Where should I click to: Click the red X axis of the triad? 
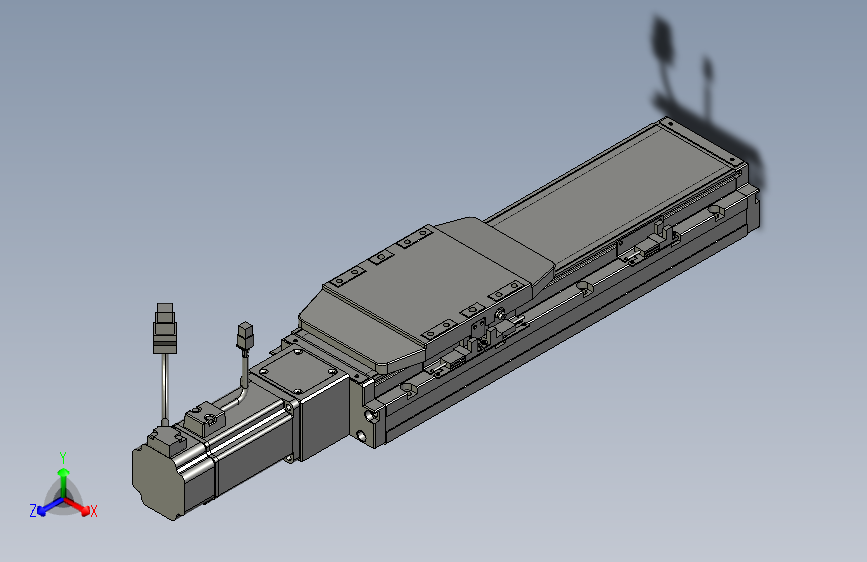point(79,506)
